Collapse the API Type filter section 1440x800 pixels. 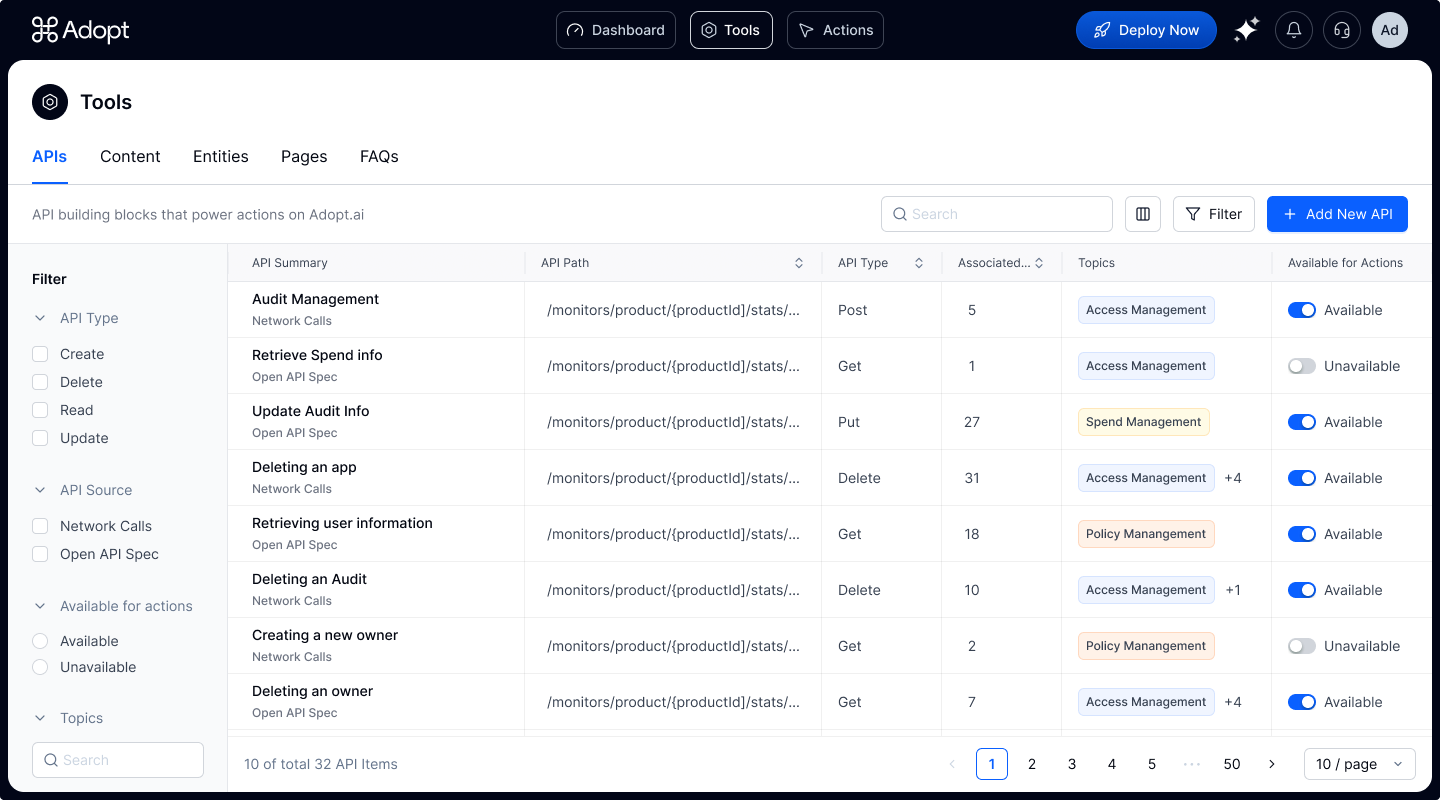tap(40, 318)
